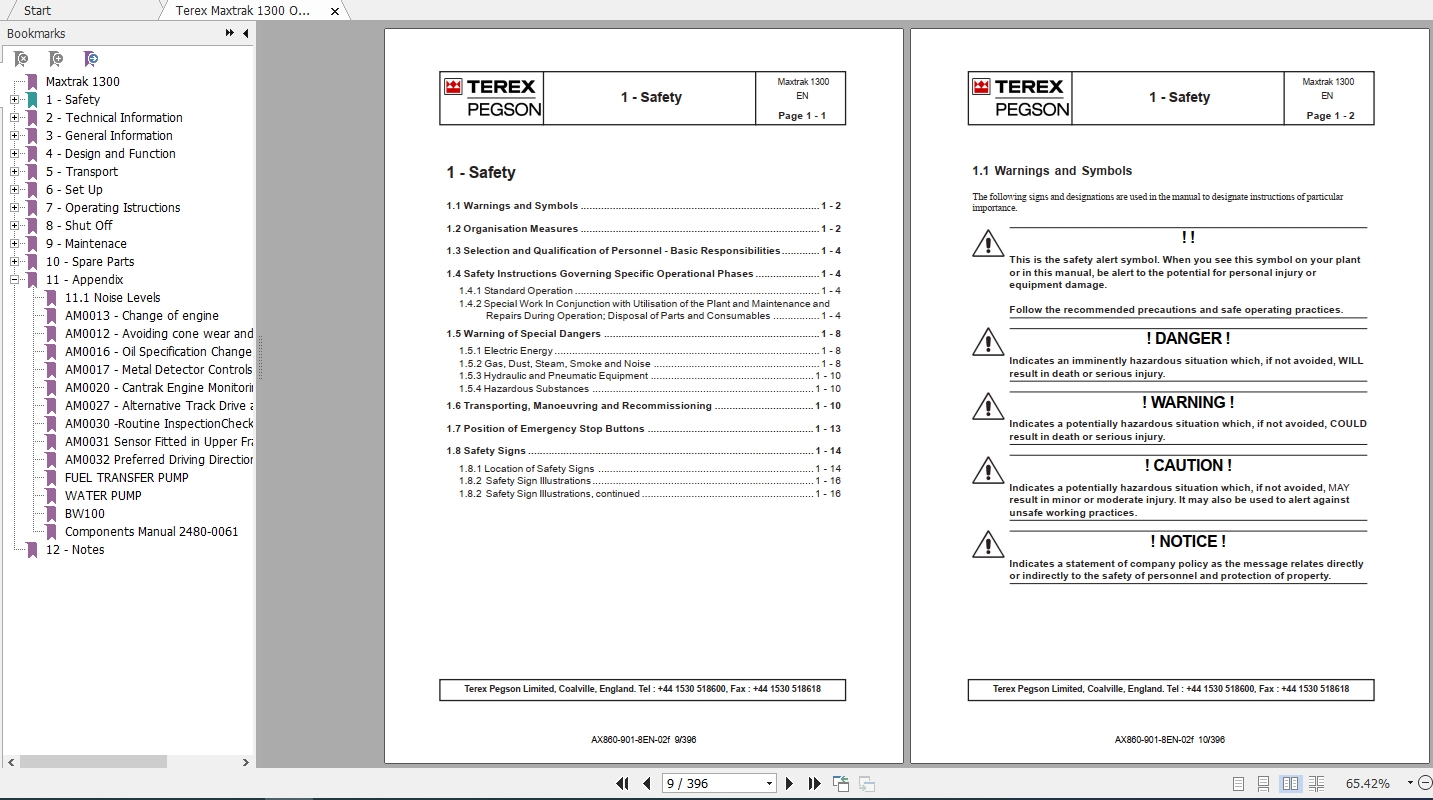This screenshot has width=1433, height=800.
Task: Open the WATER PUMP bookmark
Action: (103, 496)
